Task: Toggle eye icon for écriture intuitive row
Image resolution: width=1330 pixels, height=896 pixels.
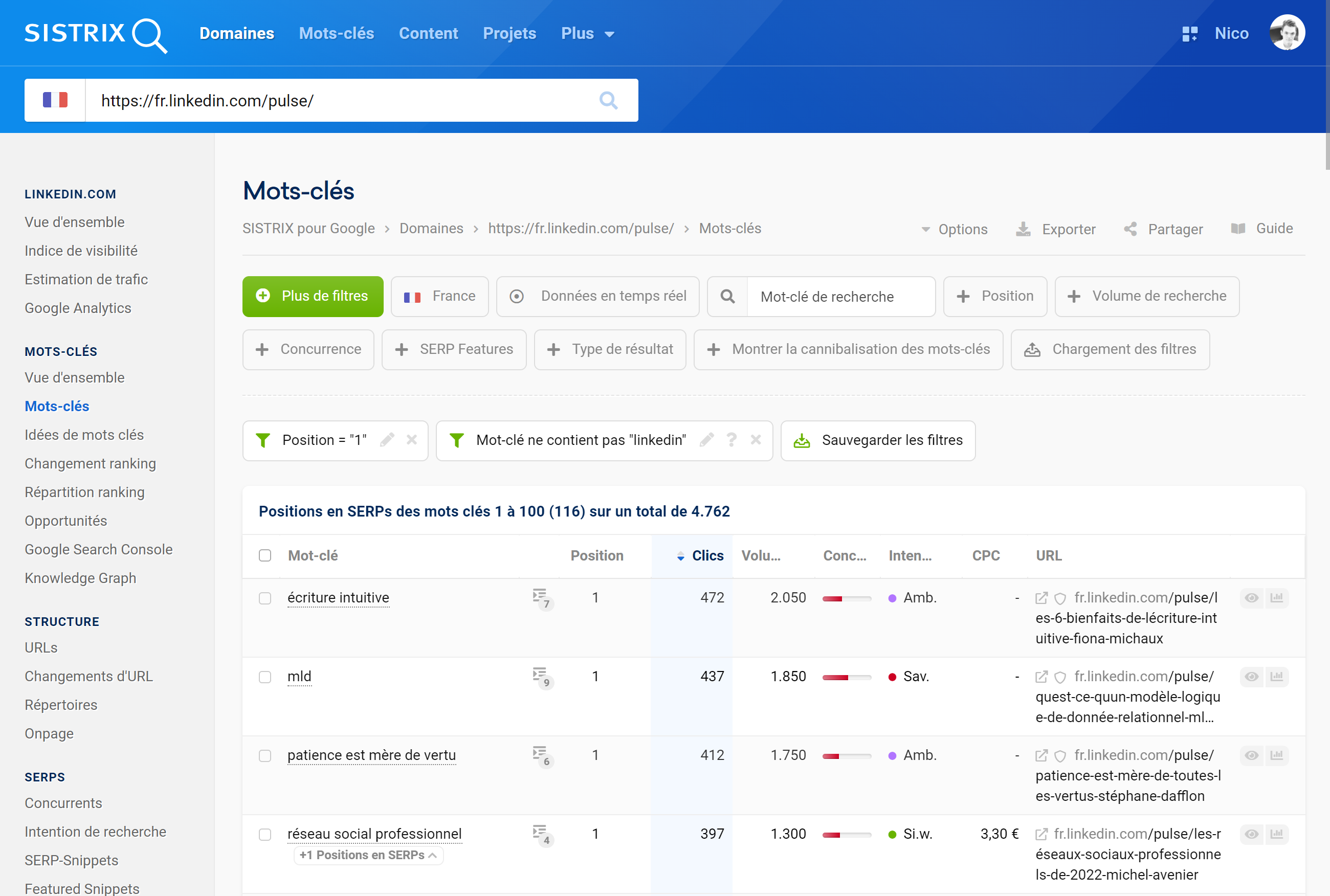Action: click(1252, 598)
